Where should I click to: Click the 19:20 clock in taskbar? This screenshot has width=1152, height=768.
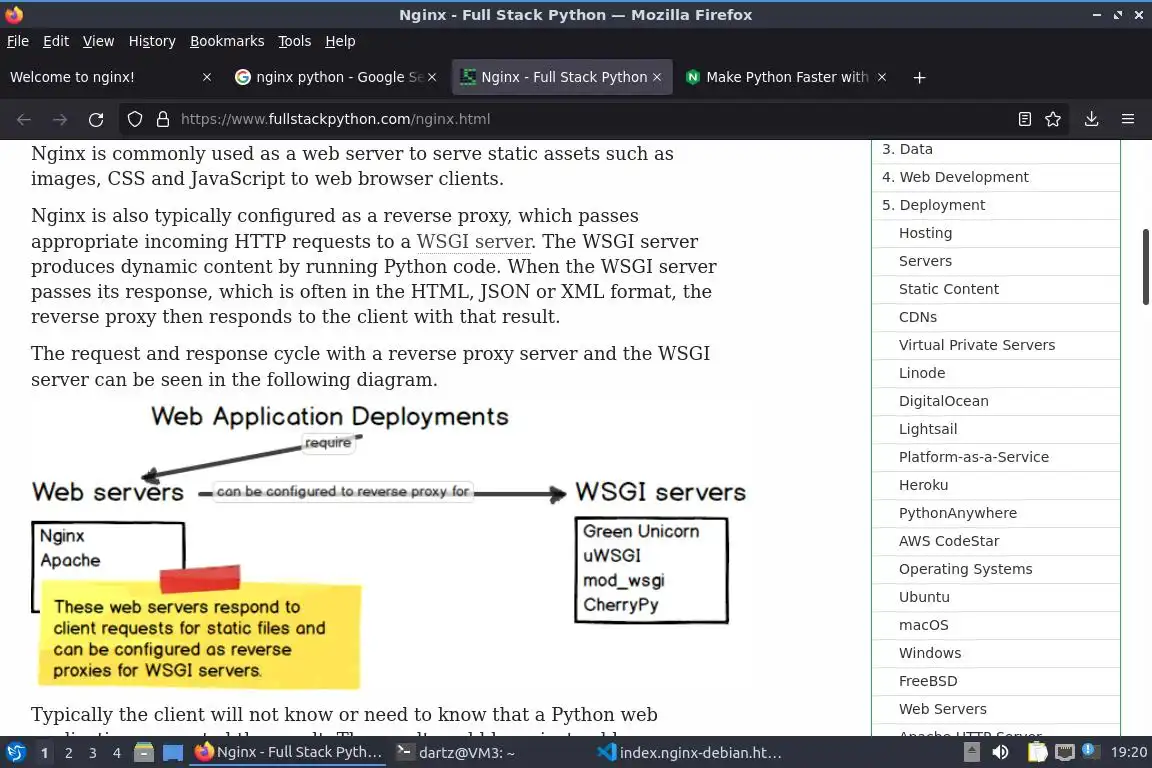point(1128,753)
